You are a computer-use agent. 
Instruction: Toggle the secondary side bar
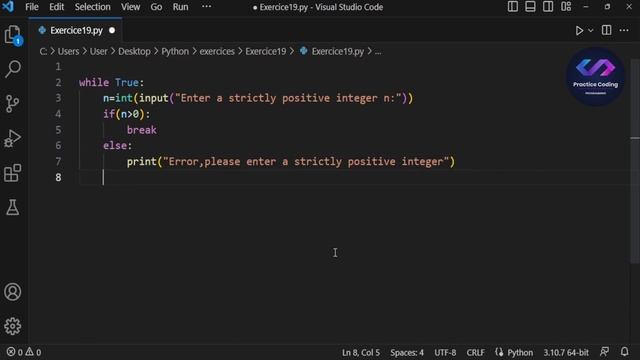(x=548, y=7)
